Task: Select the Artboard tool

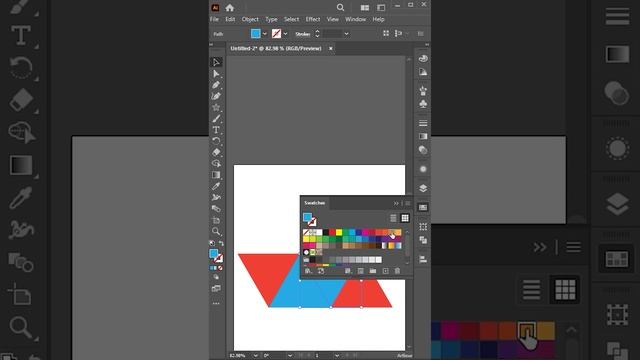Action: 216,220
